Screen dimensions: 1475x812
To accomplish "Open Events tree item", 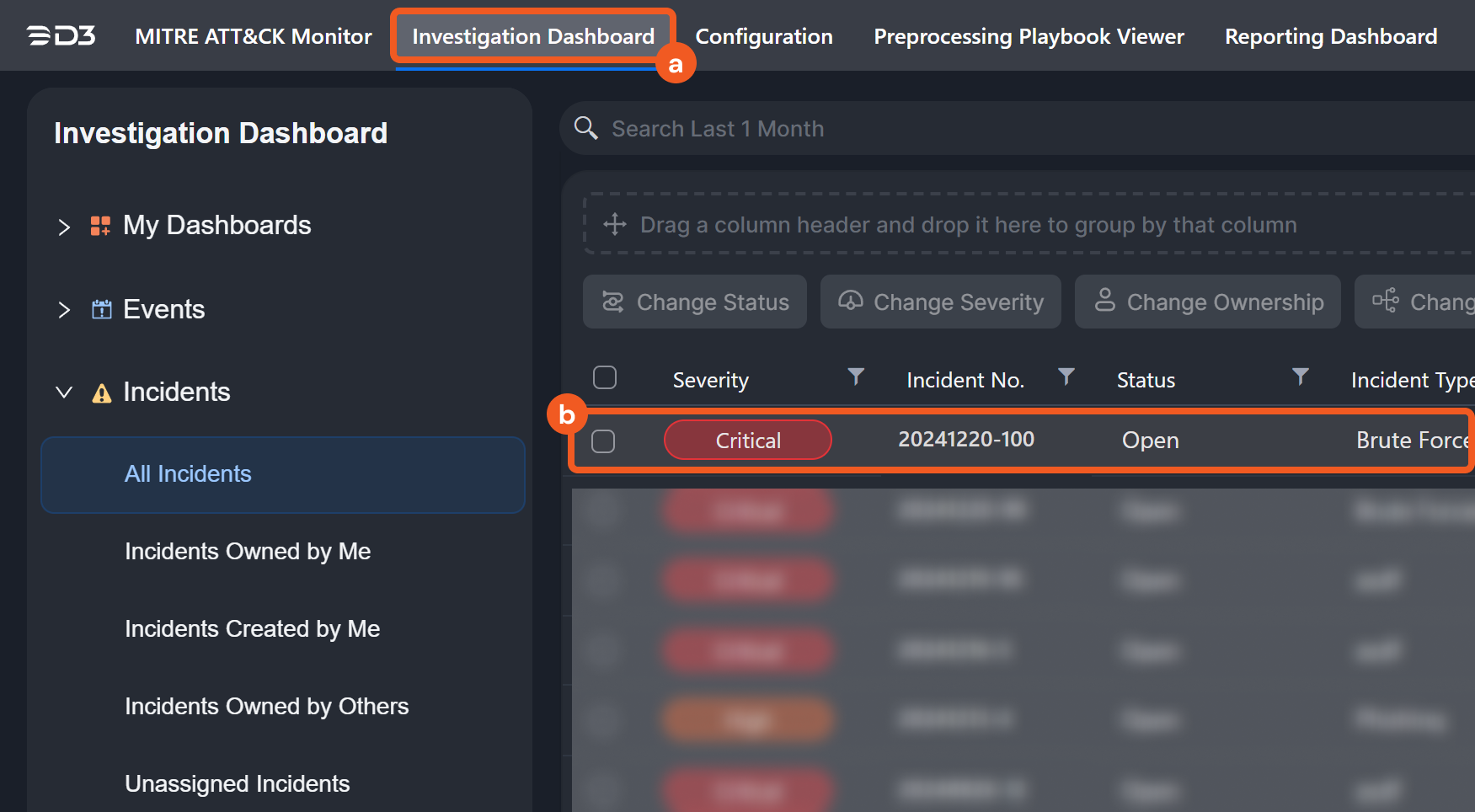I will 163,309.
